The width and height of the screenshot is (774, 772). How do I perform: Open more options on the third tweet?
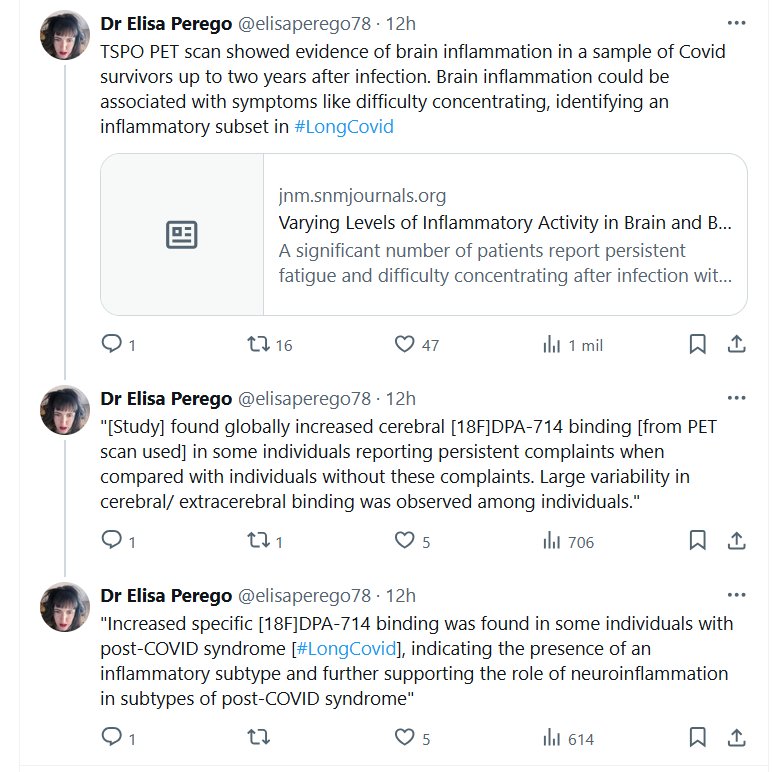[736, 595]
